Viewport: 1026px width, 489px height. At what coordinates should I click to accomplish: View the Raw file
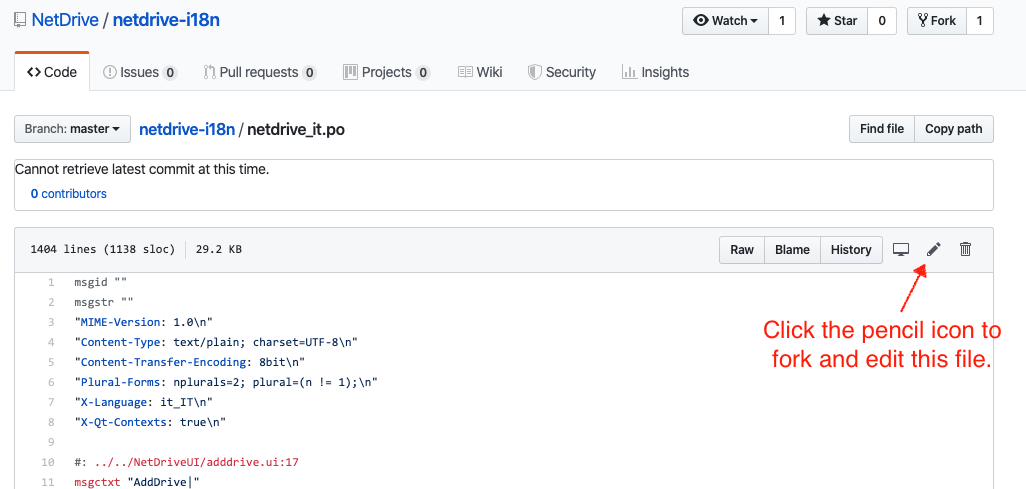pyautogui.click(x=742, y=249)
